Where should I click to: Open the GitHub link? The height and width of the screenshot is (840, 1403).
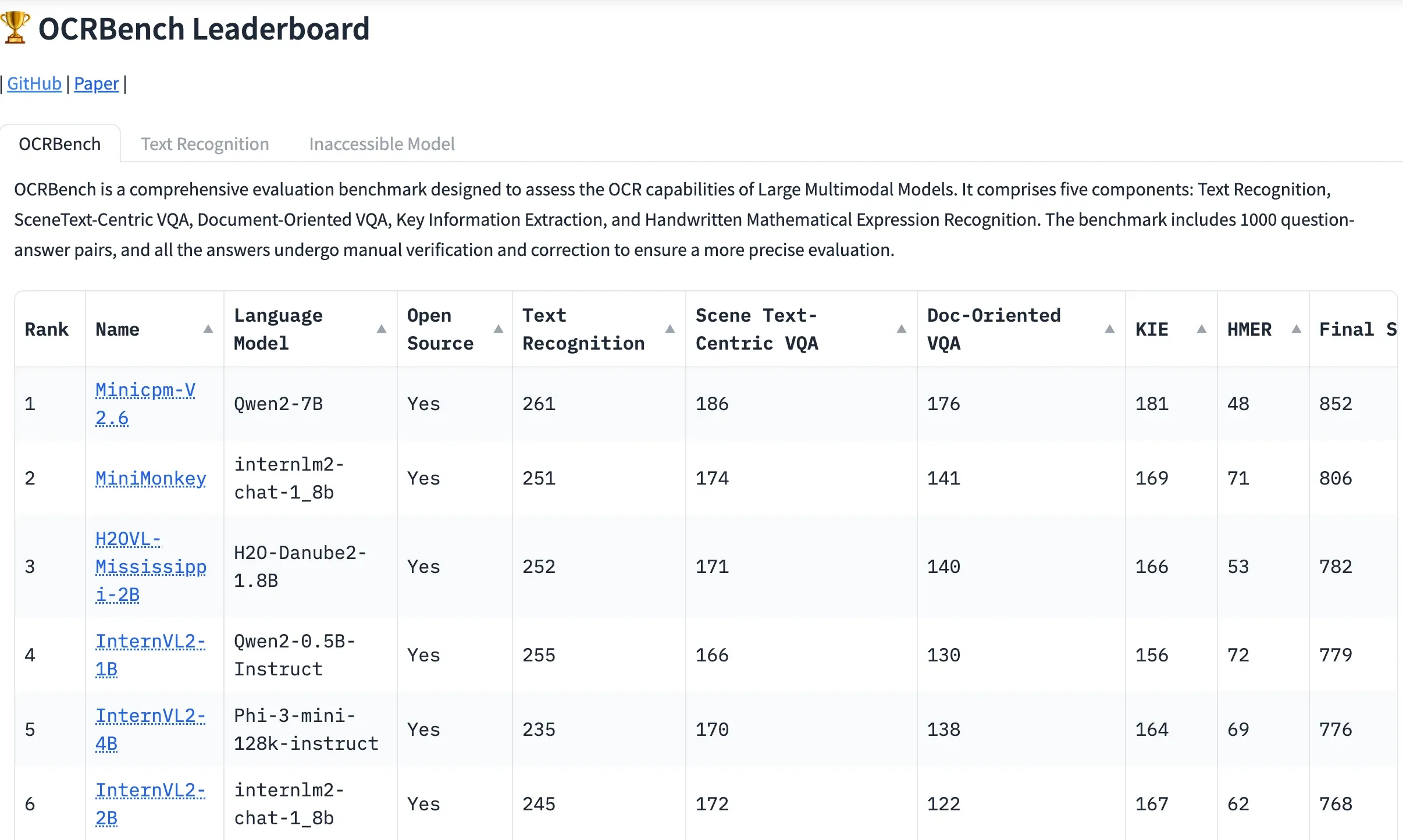click(34, 83)
